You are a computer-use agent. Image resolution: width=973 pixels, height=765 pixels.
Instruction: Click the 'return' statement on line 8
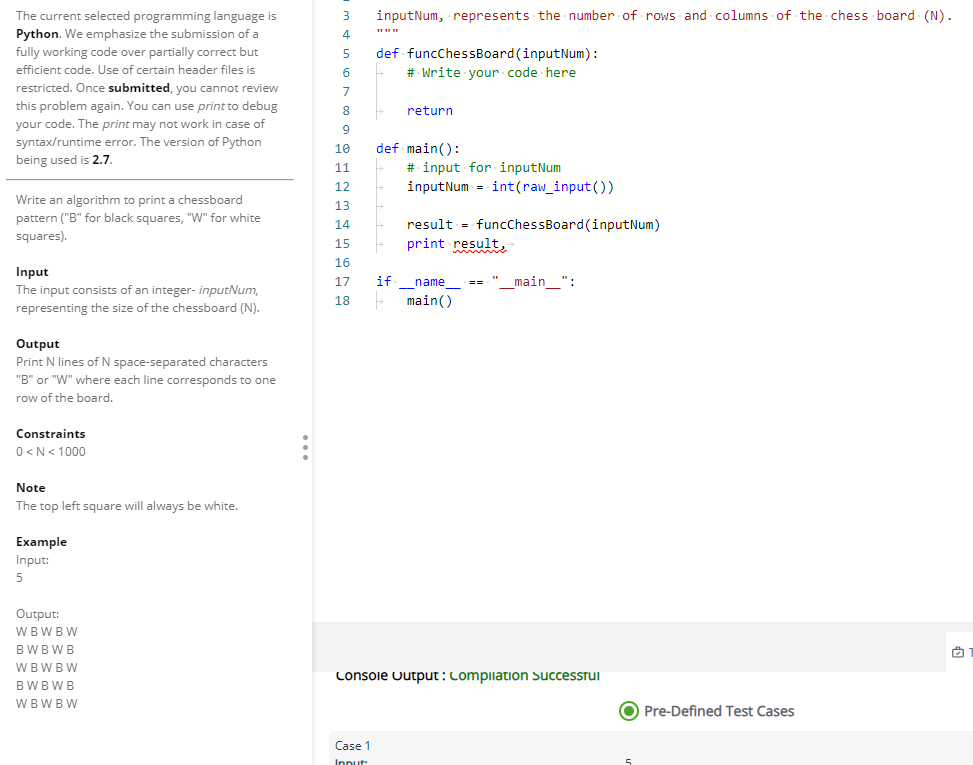pyautogui.click(x=429, y=111)
